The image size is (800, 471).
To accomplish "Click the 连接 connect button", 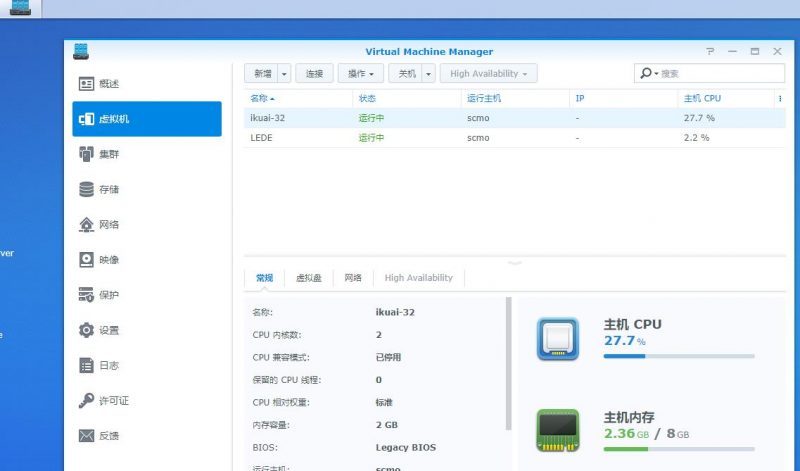I will [314, 74].
